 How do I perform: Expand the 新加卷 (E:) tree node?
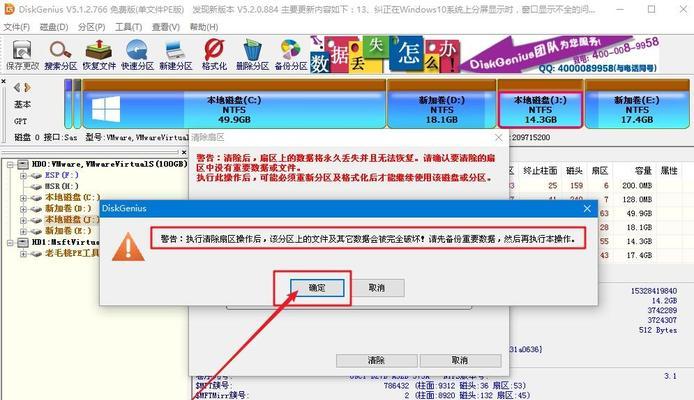23,231
